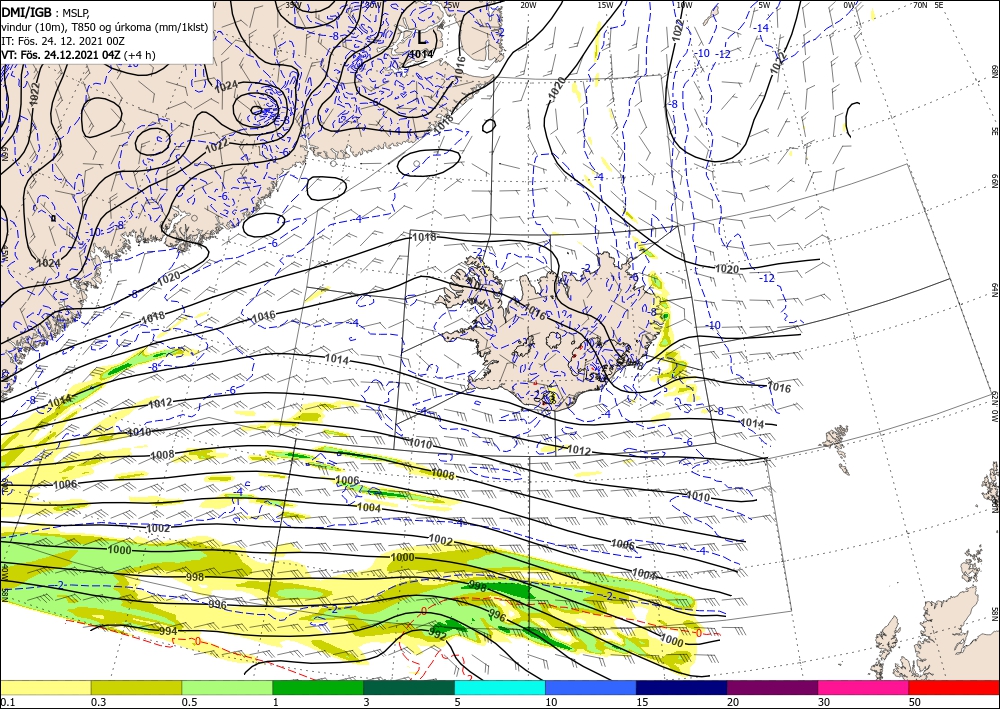
Task: Select the pink 30–50 legend swatch
Action: [x=864, y=687]
